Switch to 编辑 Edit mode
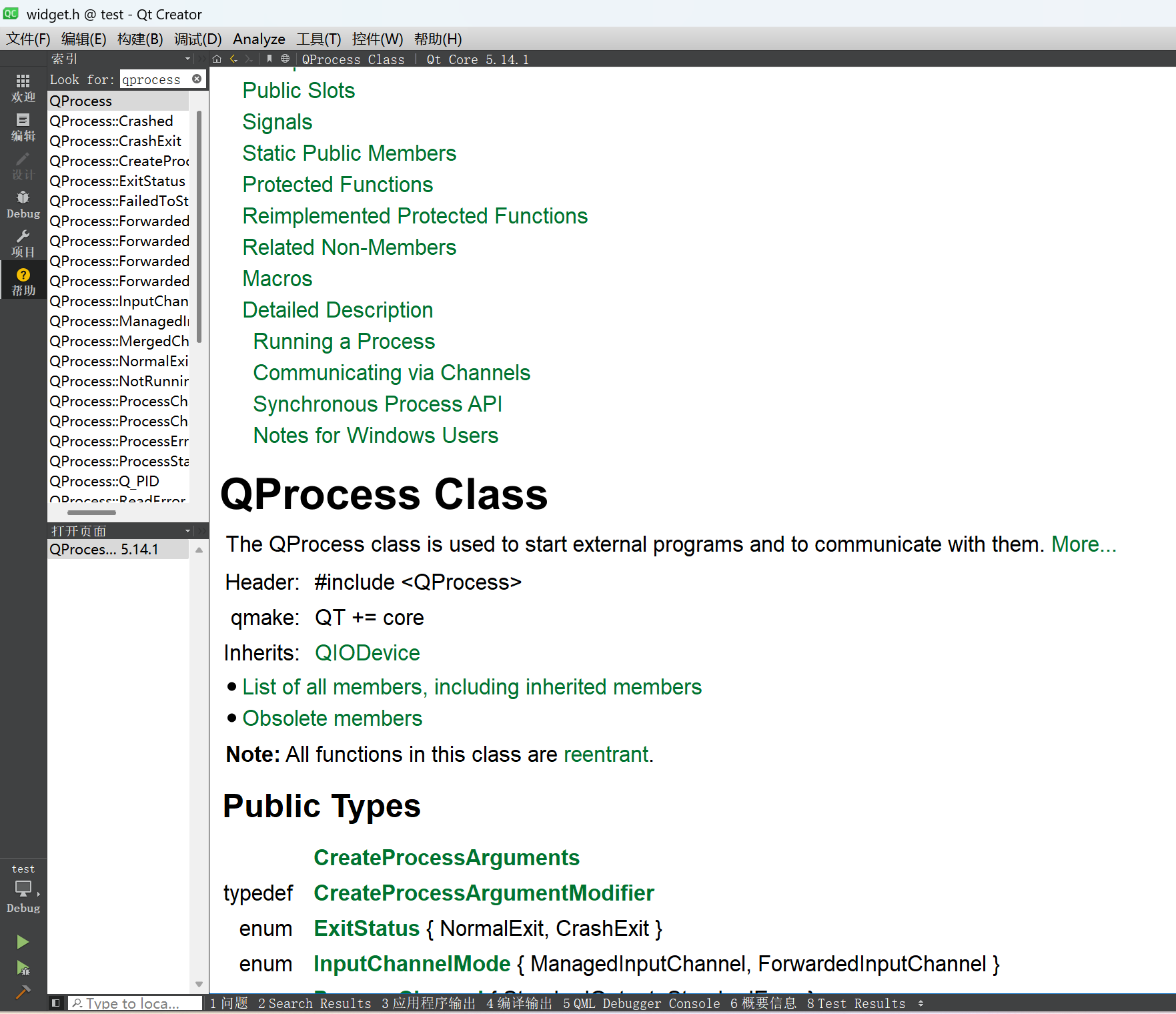The width and height of the screenshot is (1176, 1014). 23,127
